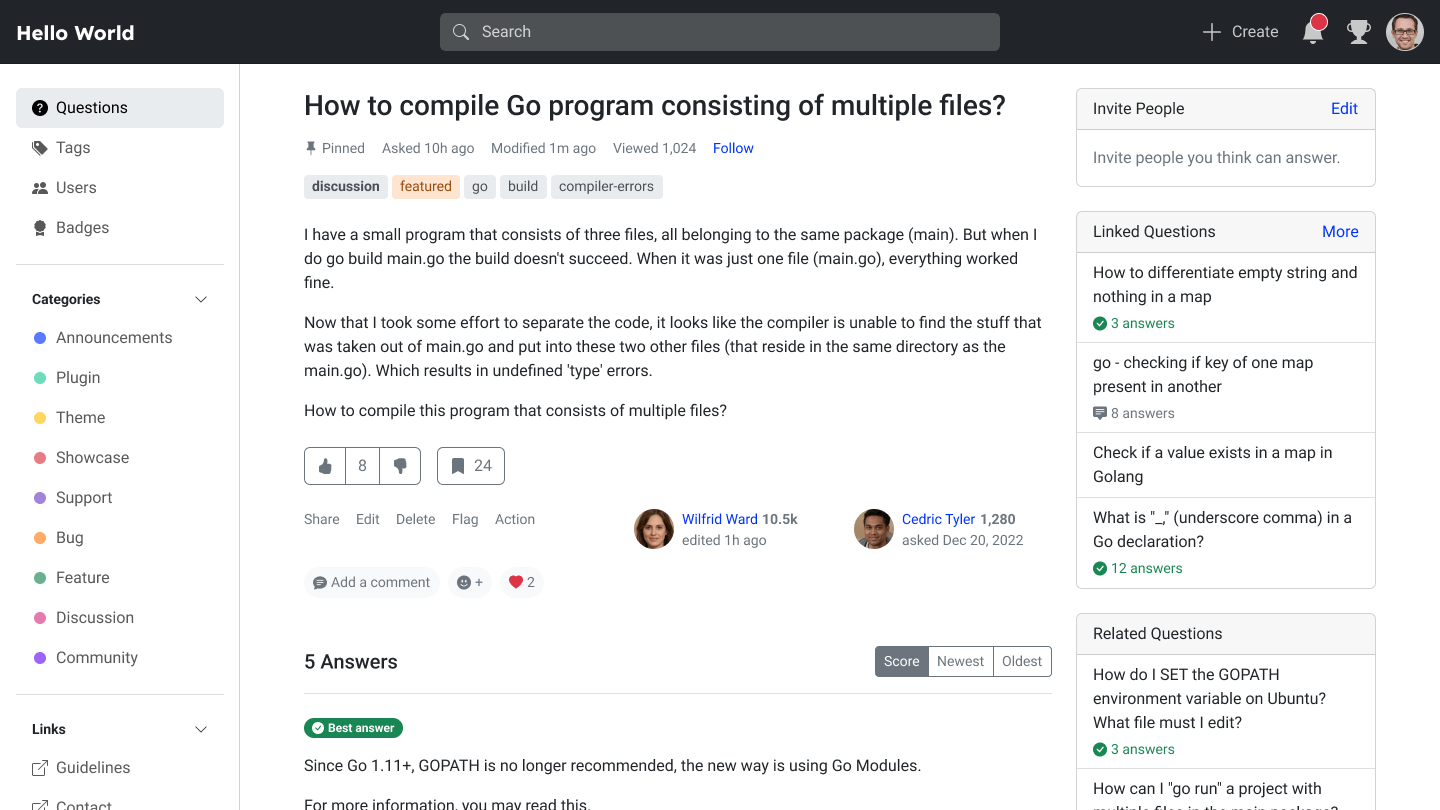Screen dimensions: 1440x810
Task: Upvote the question with the thumbs-up
Action: coord(324,465)
